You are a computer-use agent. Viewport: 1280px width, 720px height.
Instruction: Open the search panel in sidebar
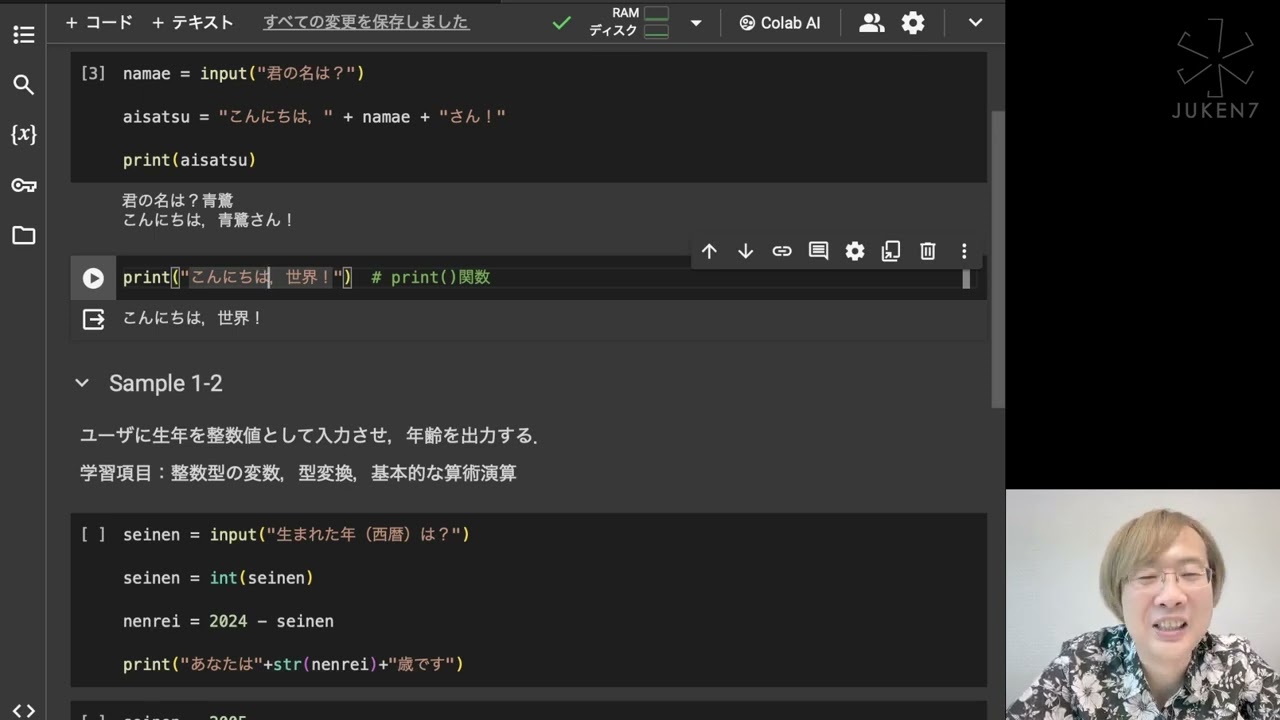point(24,85)
